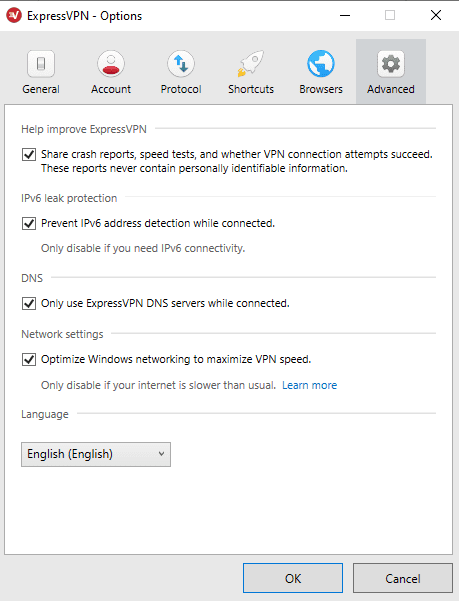Click the 'DNS' section heading
This screenshot has height=601, width=459.
click(x=32, y=278)
